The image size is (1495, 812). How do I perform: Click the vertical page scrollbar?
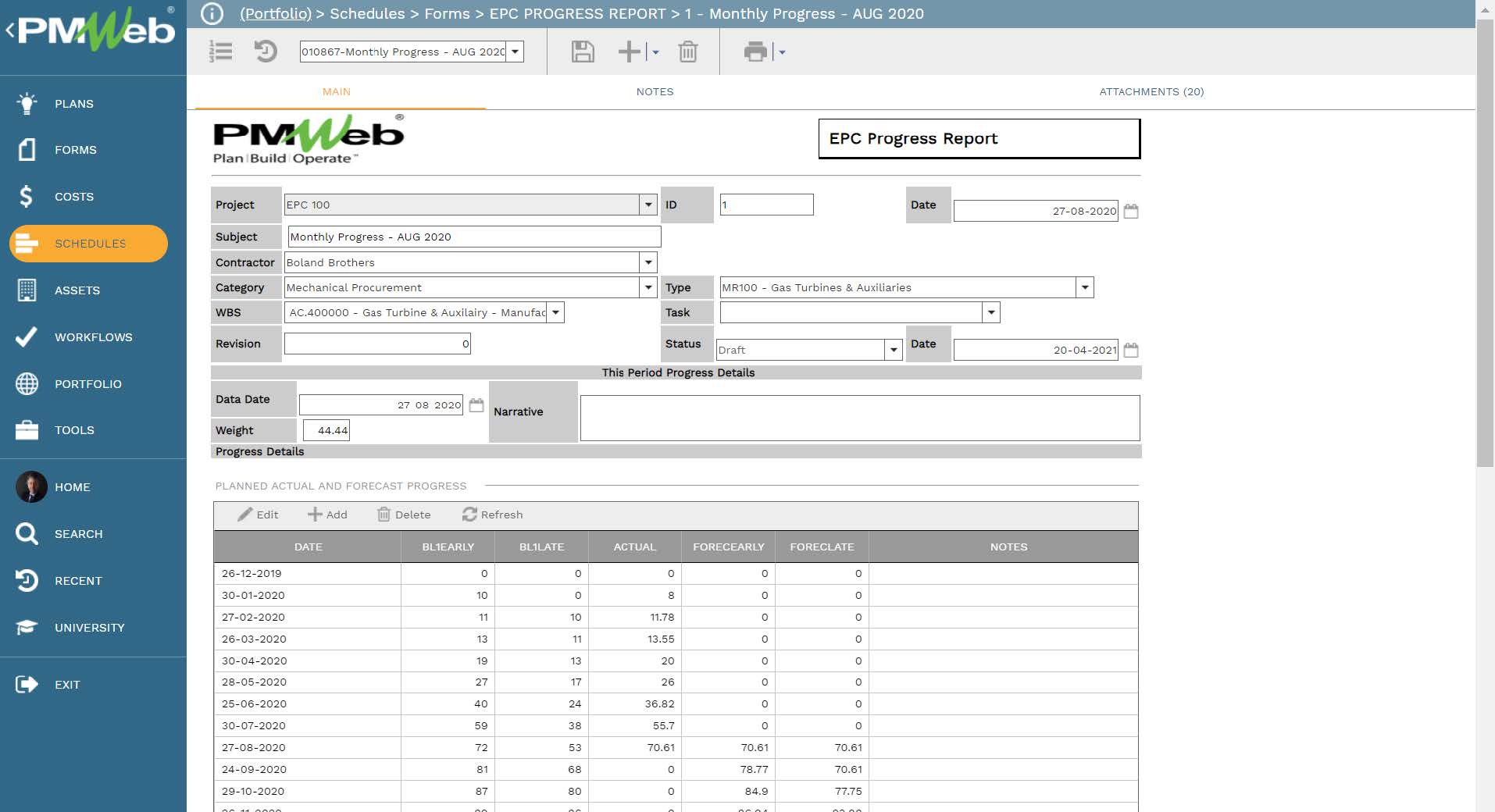[x=1485, y=242]
